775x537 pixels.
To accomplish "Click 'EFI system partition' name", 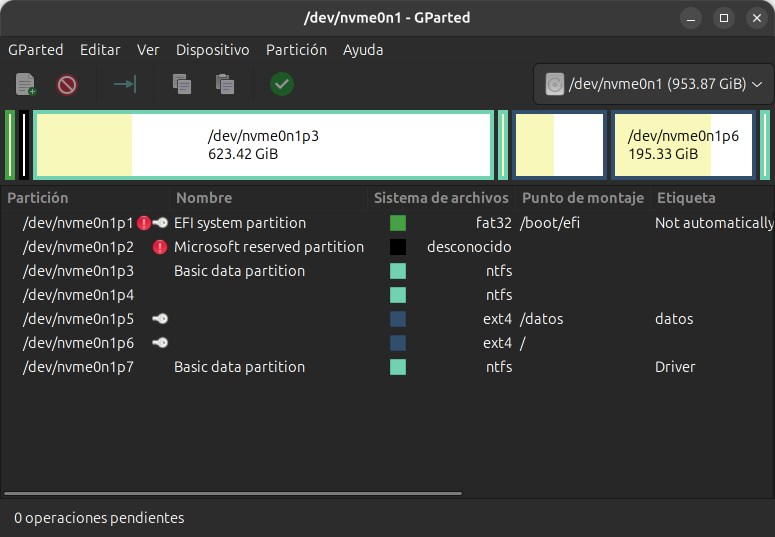I will (240, 223).
